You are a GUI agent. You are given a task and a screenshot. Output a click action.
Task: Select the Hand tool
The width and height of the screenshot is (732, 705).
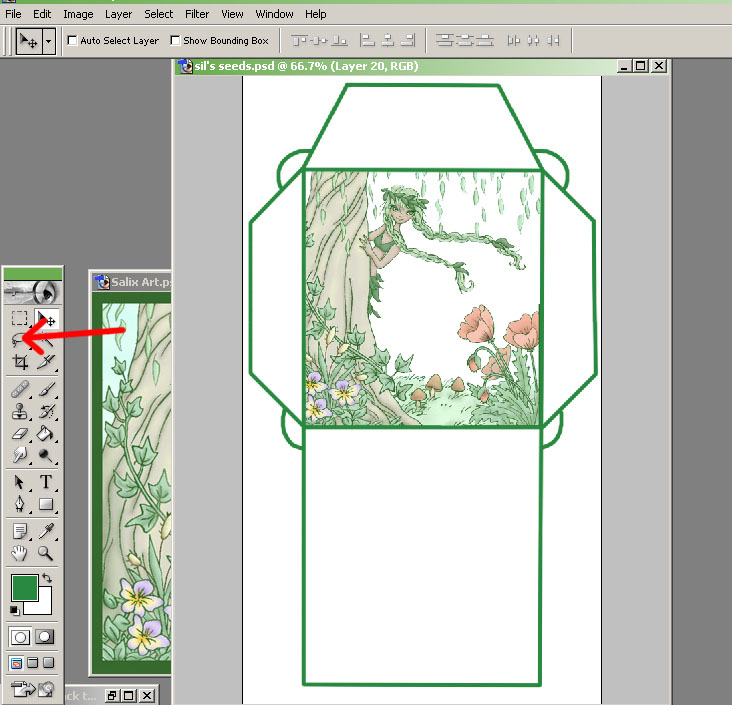pos(20,553)
